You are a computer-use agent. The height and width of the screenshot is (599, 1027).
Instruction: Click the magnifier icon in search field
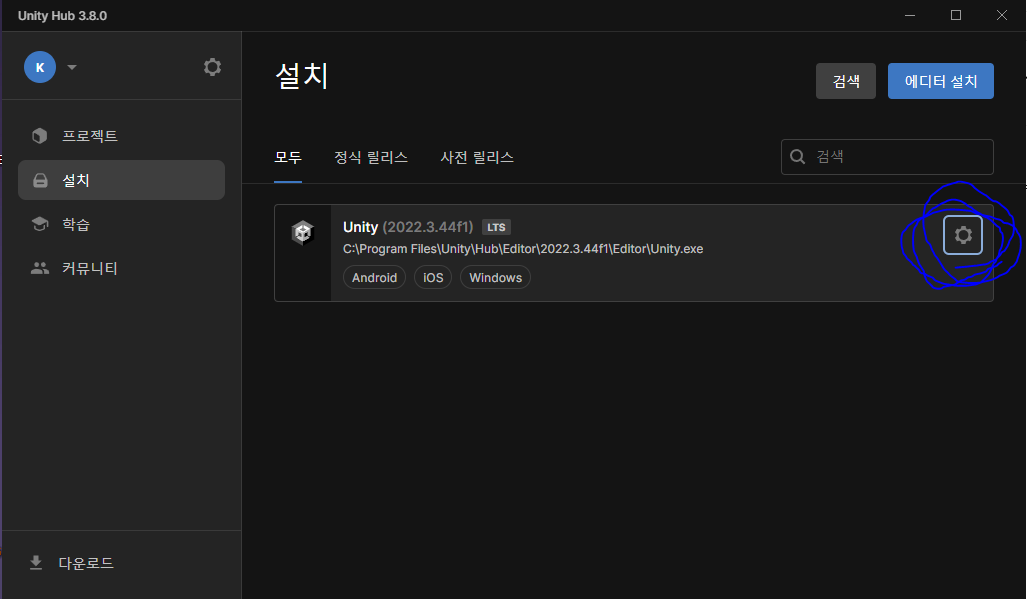797,156
